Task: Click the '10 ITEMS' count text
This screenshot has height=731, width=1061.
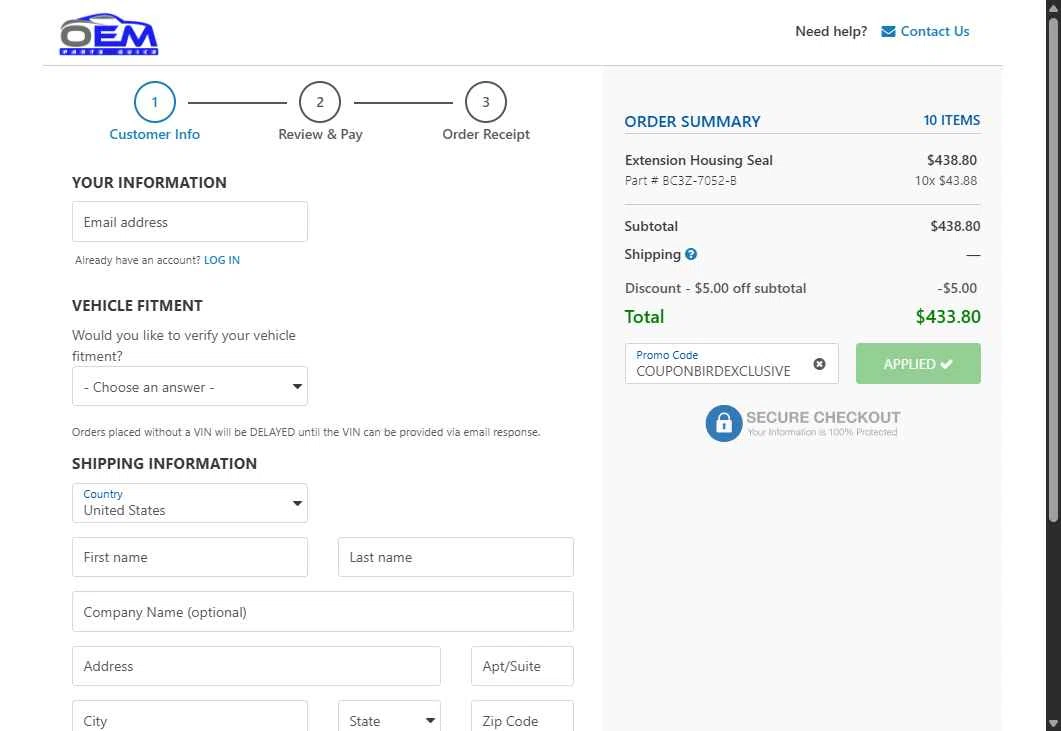Action: (951, 120)
